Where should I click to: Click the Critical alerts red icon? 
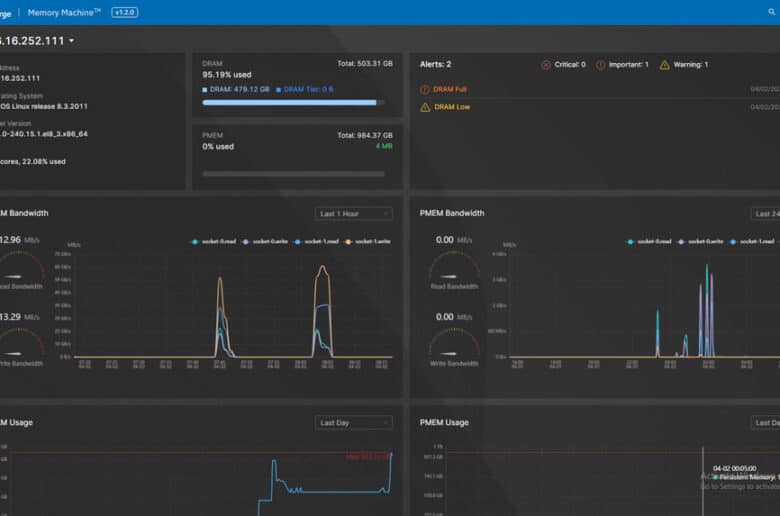point(546,65)
